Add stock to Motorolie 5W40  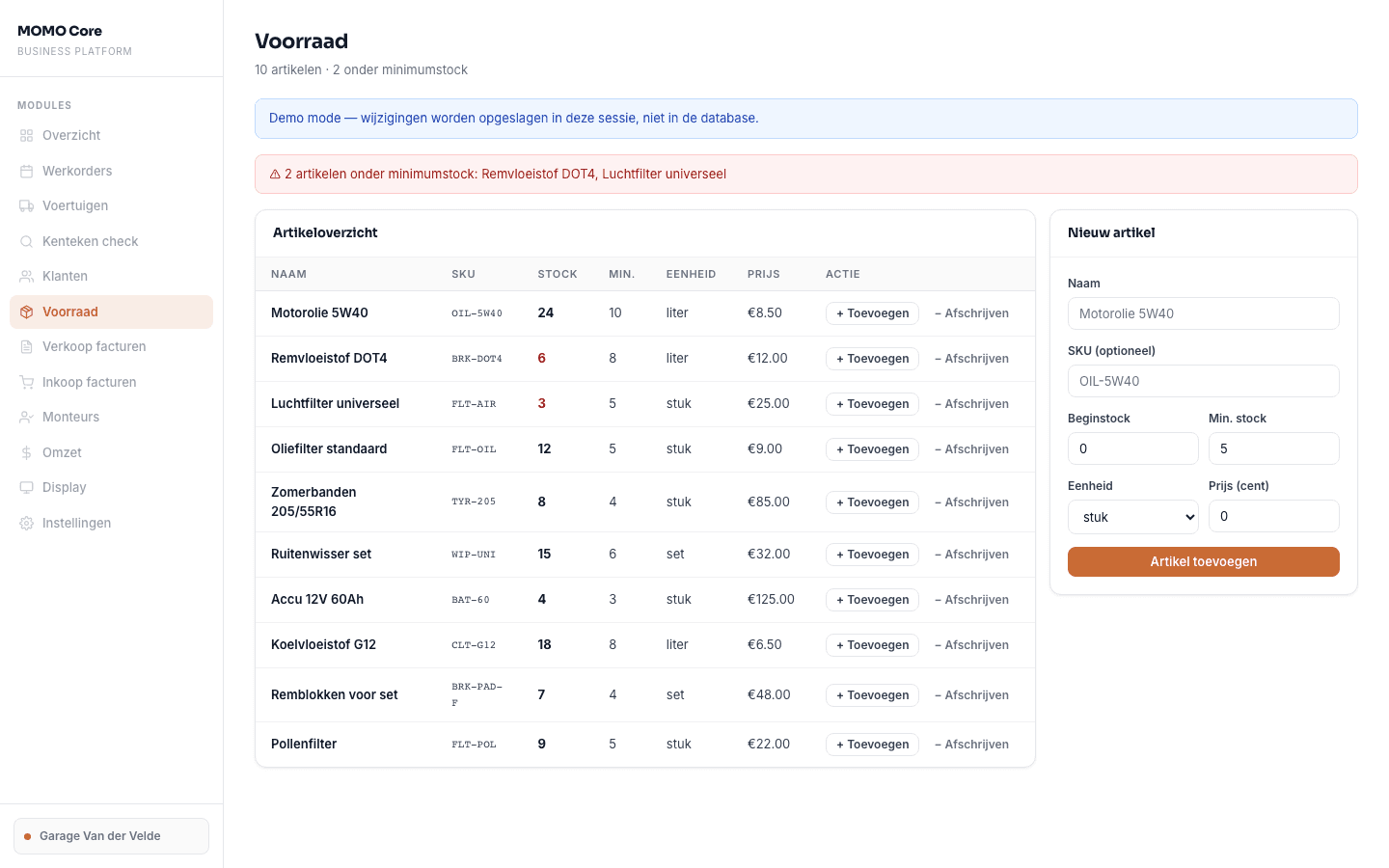pyautogui.click(x=872, y=313)
